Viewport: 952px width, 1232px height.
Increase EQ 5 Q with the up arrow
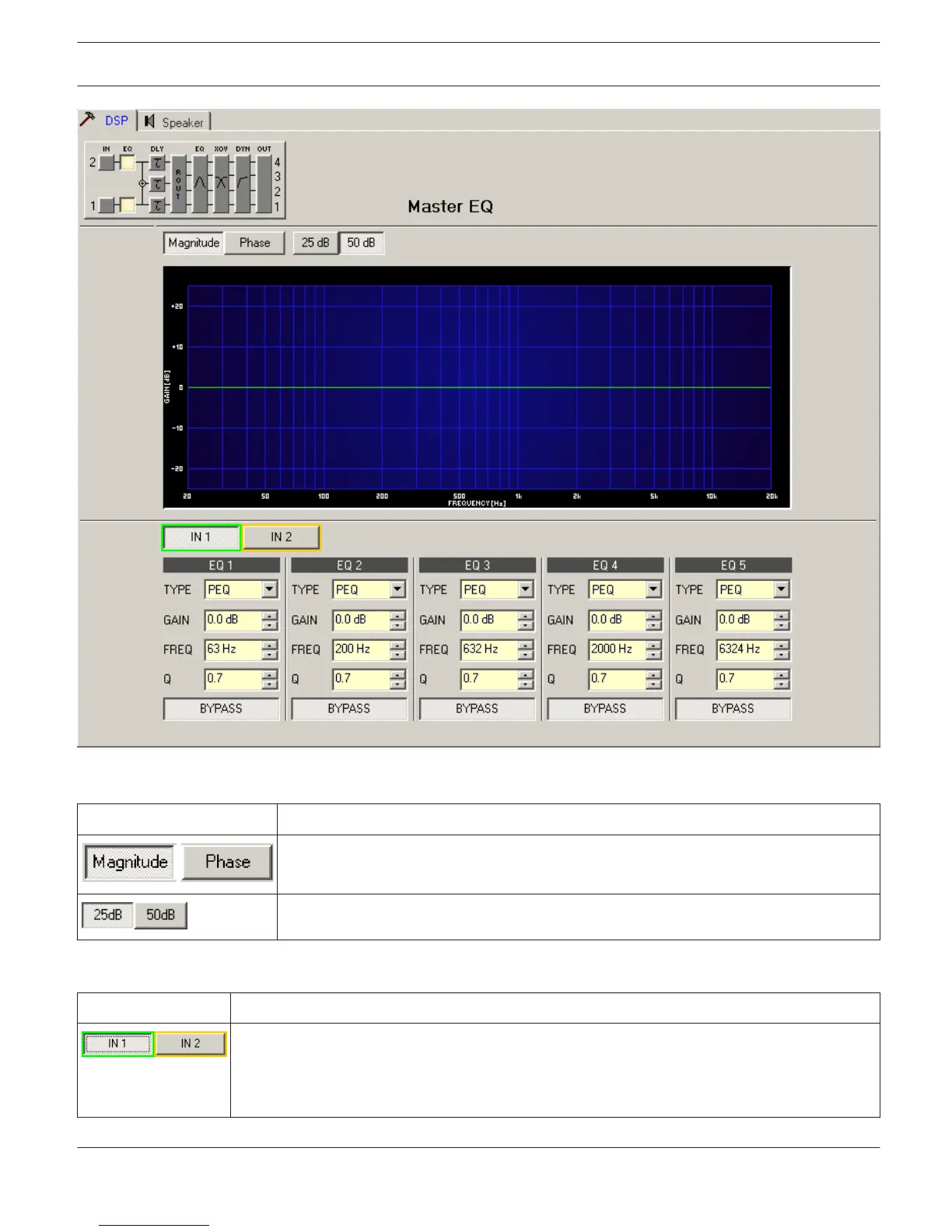781,674
